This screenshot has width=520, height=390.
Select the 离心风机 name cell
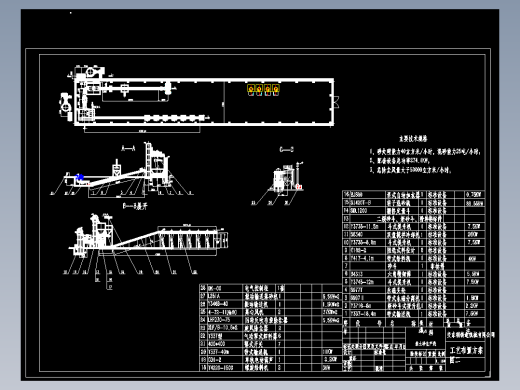(254, 312)
